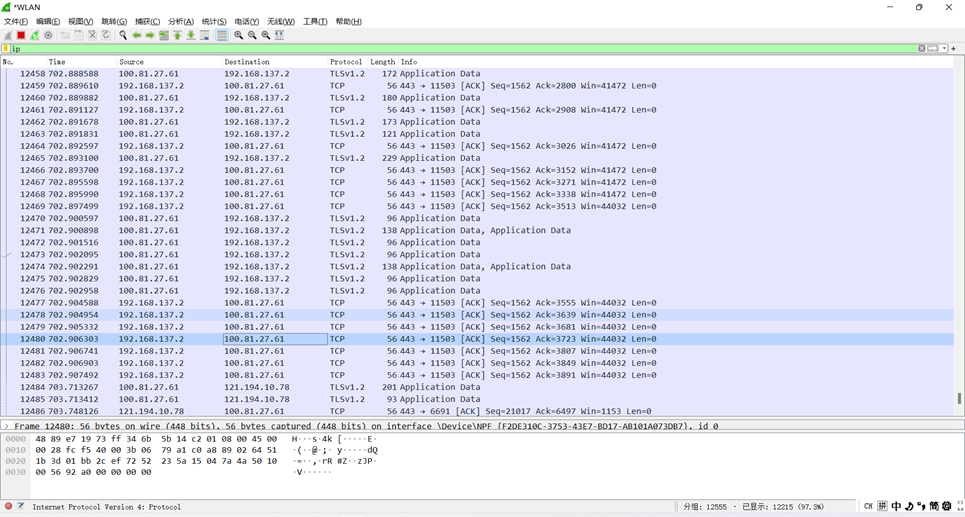Clear the display filter with X

click(921, 48)
